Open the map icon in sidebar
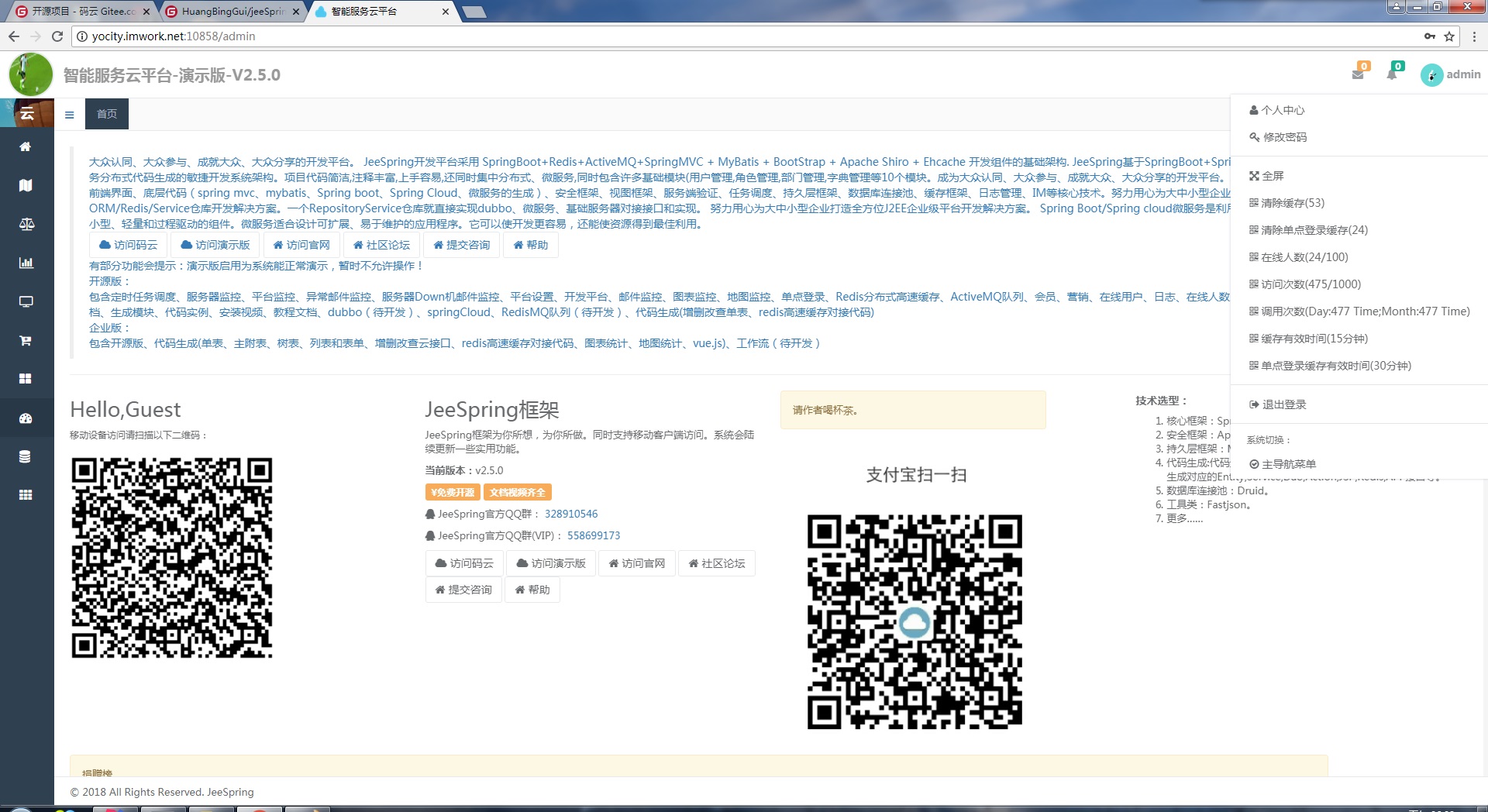1488x812 pixels. click(26, 185)
